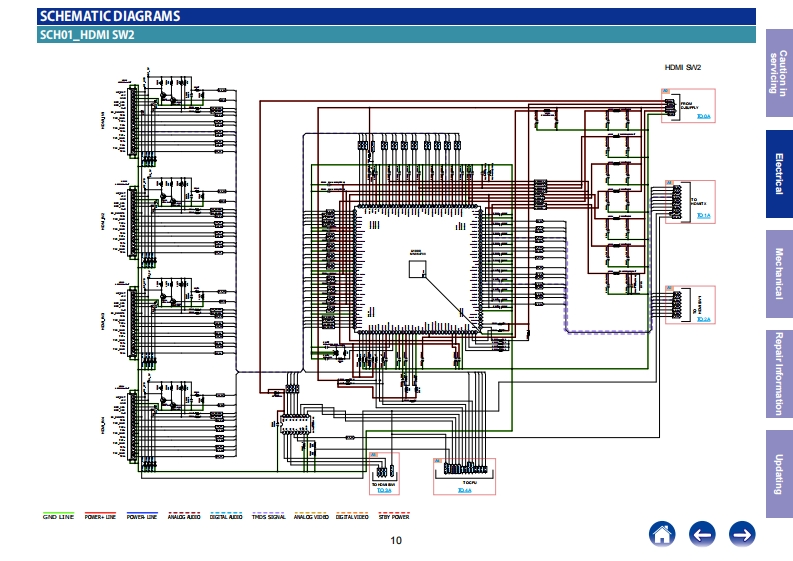The image size is (793, 561).
Task: Follow the link under FROM D.SUPPLY connector
Action: [703, 117]
